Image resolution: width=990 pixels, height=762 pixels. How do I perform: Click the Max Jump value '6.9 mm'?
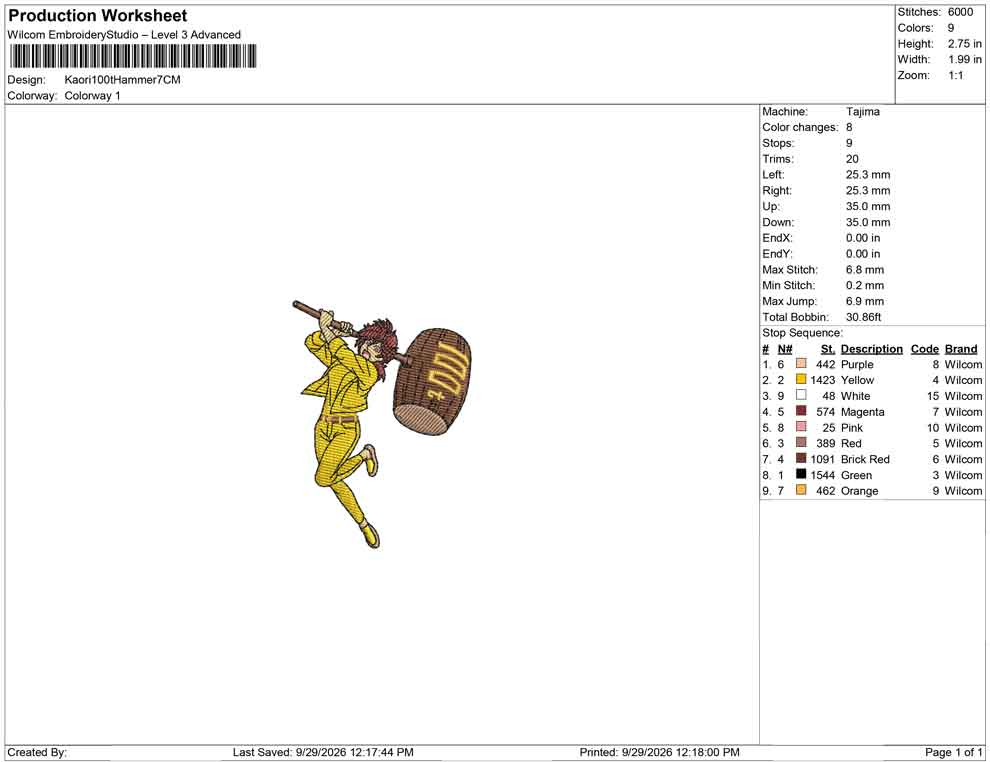(x=865, y=301)
